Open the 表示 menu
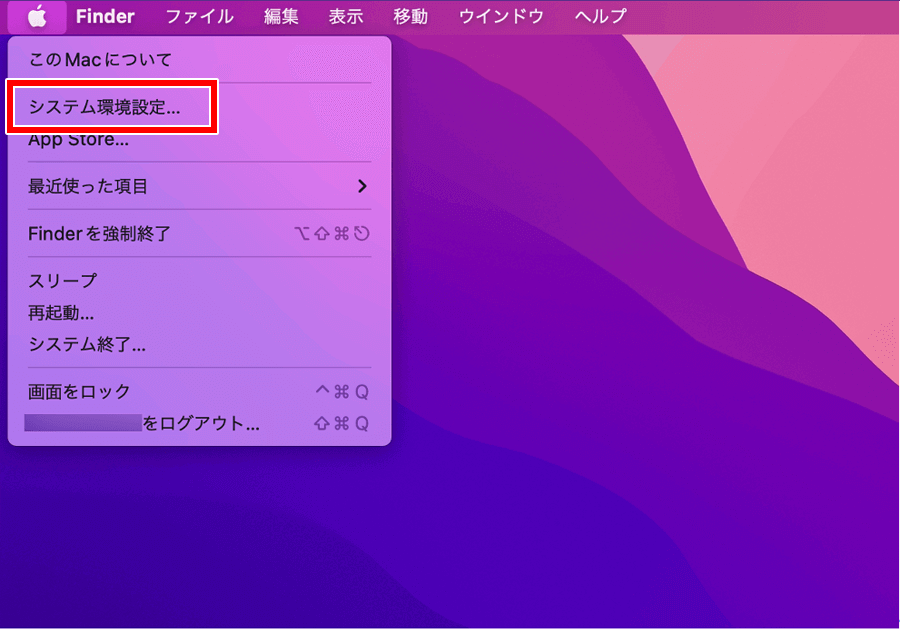This screenshot has width=900, height=629. (x=346, y=16)
